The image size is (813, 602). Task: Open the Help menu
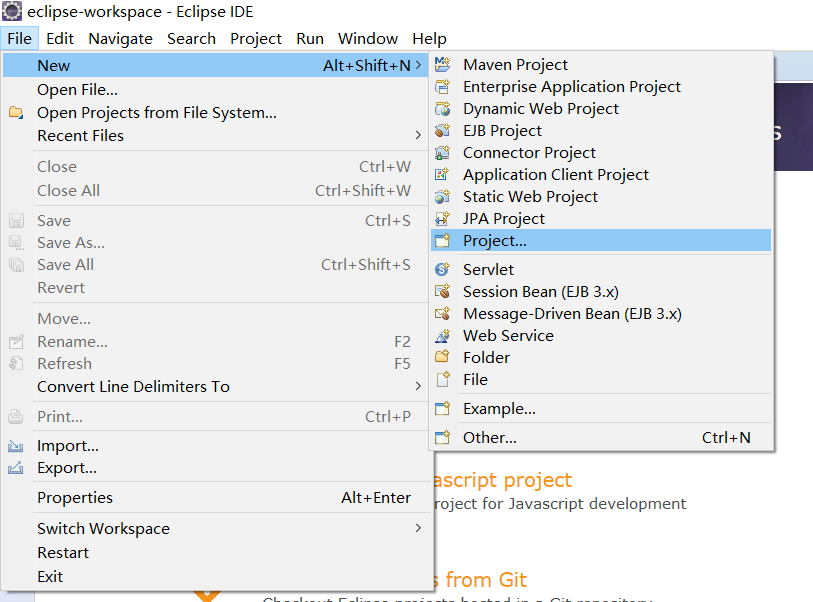[x=429, y=39]
